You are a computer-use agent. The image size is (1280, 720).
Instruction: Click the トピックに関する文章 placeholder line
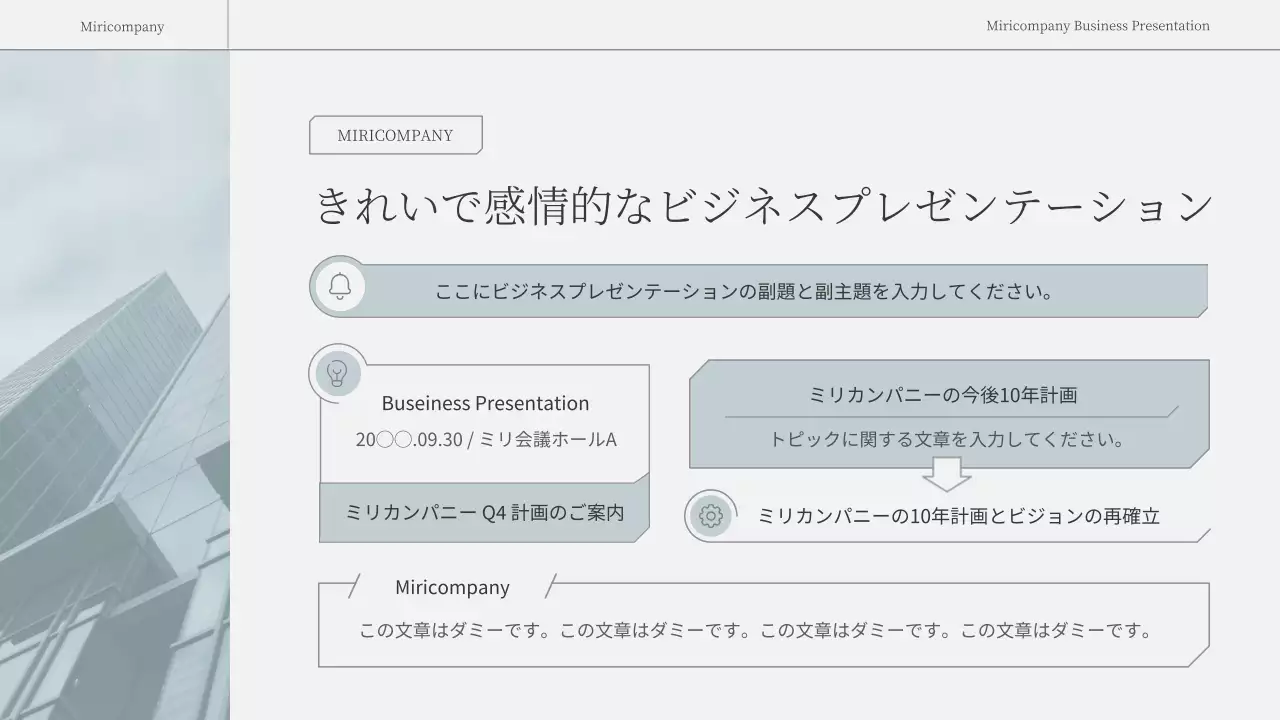coord(948,438)
